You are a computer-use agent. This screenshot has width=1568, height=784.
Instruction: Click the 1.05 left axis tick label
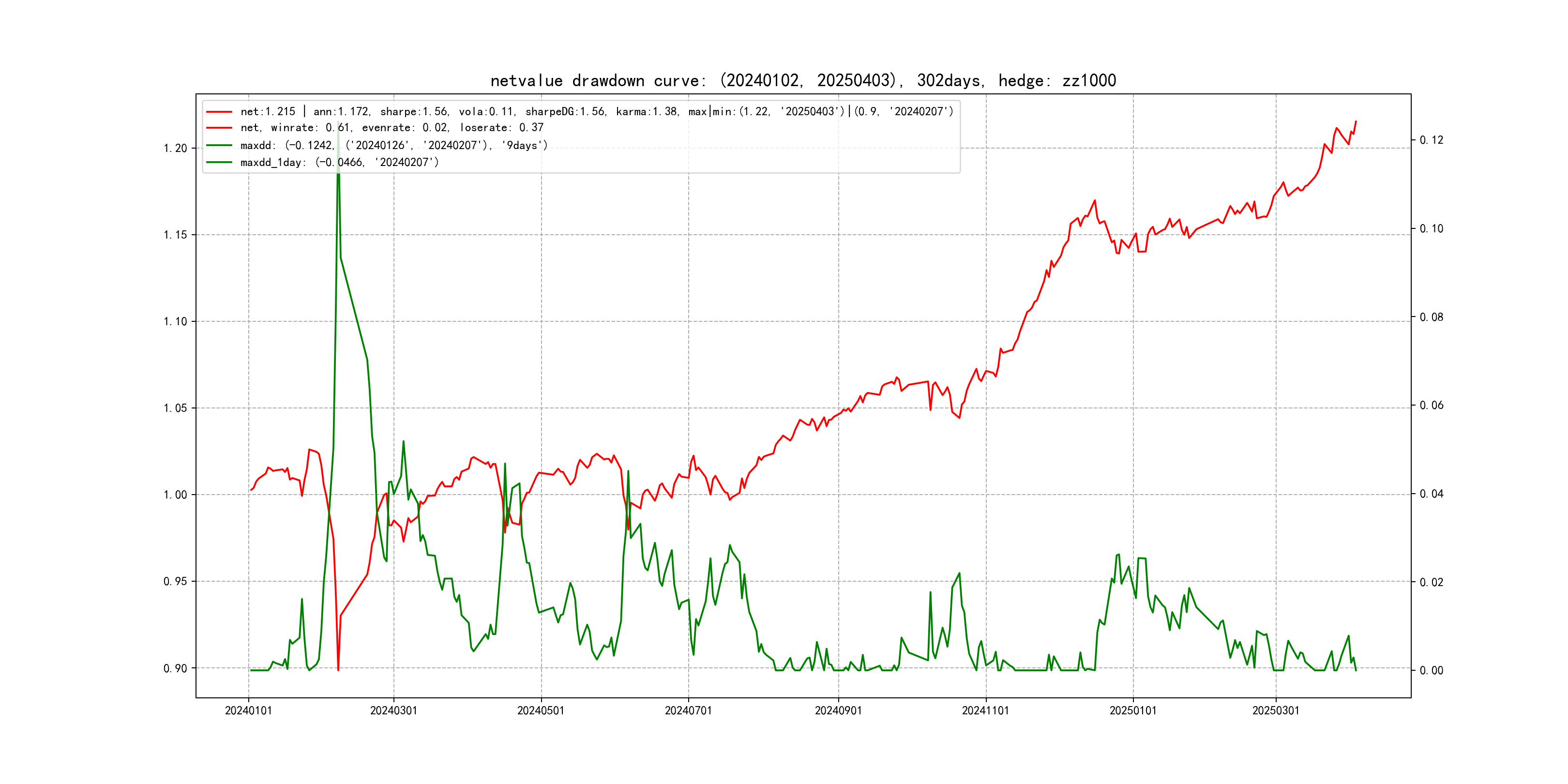pos(175,408)
